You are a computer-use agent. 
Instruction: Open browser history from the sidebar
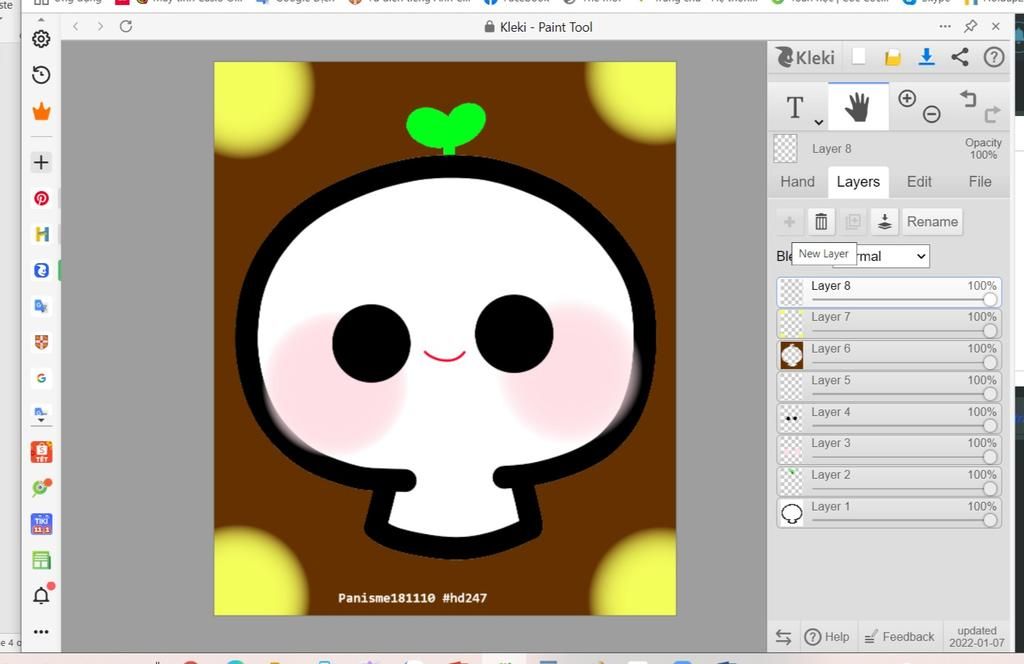(41, 75)
